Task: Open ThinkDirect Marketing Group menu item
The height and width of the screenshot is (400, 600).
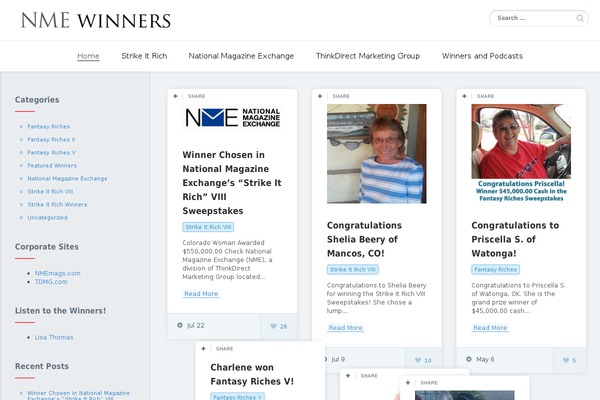Action: (368, 56)
